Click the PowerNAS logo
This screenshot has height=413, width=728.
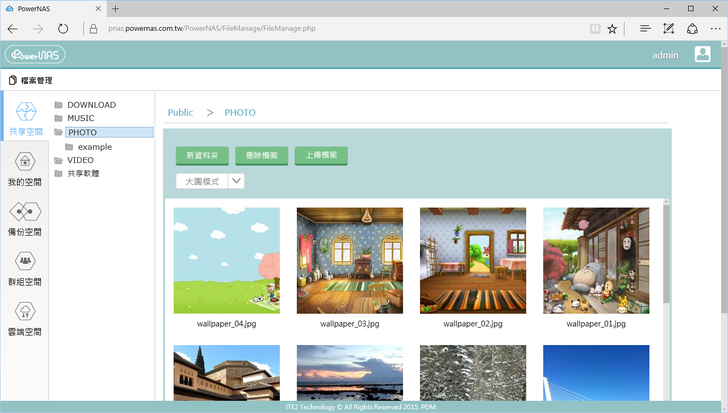point(35,55)
